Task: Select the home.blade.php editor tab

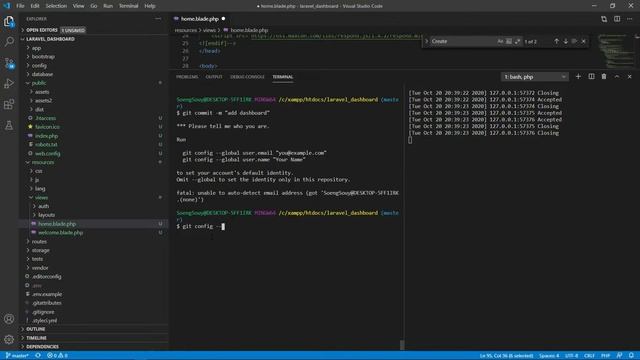Action: [x=200, y=19]
